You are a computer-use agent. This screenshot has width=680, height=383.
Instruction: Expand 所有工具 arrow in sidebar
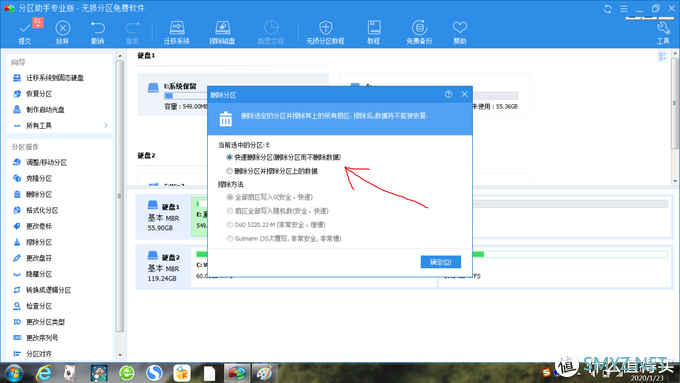pos(106,125)
